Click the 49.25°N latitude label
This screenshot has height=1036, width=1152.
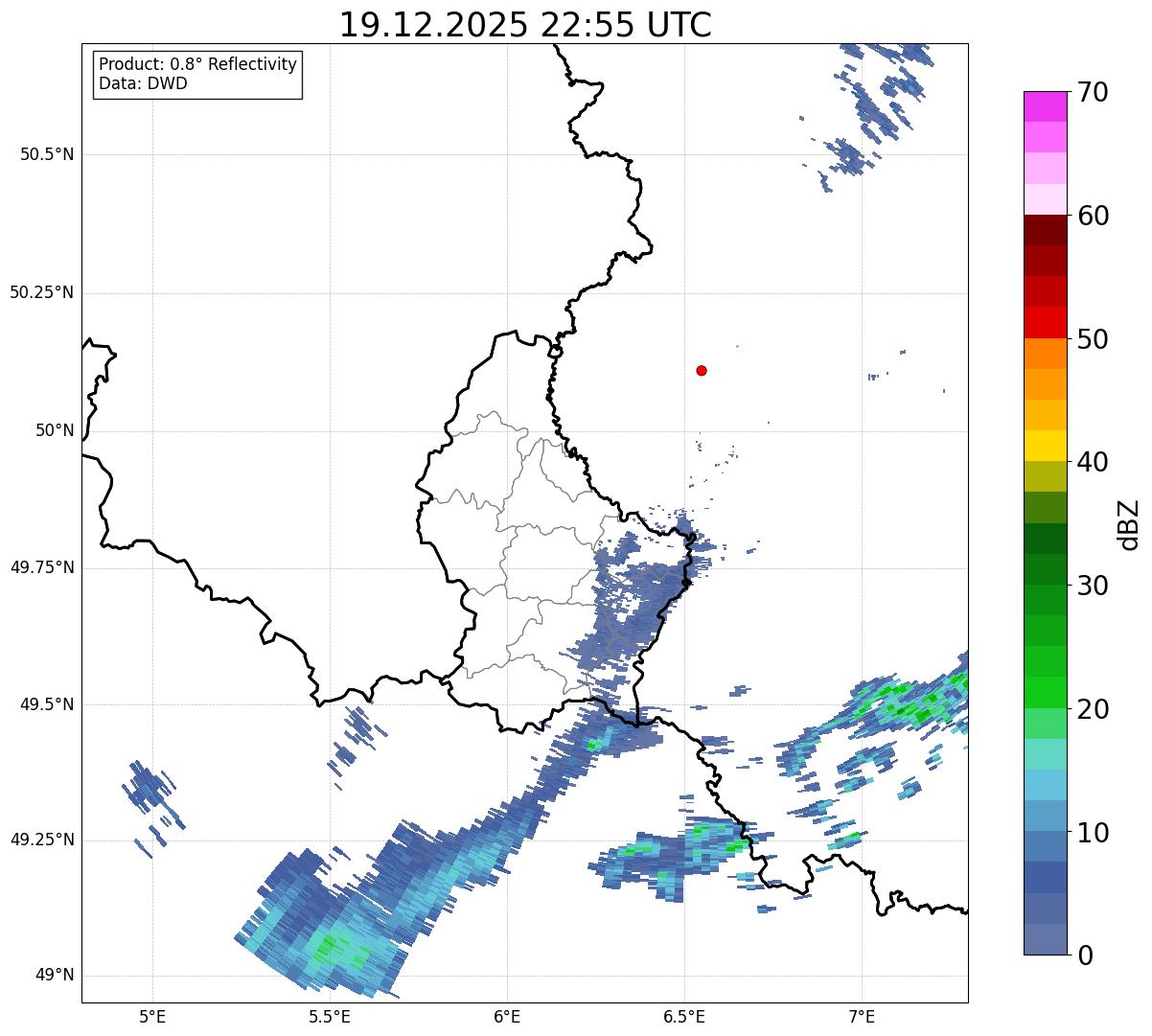pyautogui.click(x=42, y=840)
